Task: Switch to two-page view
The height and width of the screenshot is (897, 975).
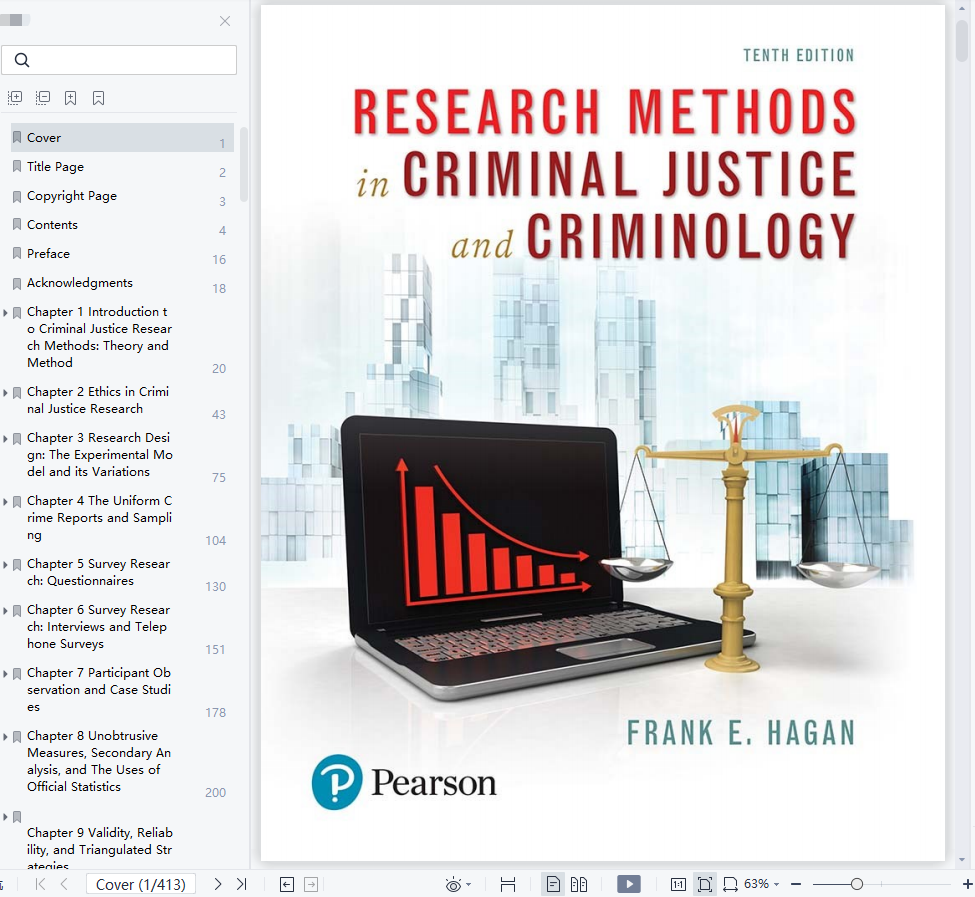Action: point(579,884)
